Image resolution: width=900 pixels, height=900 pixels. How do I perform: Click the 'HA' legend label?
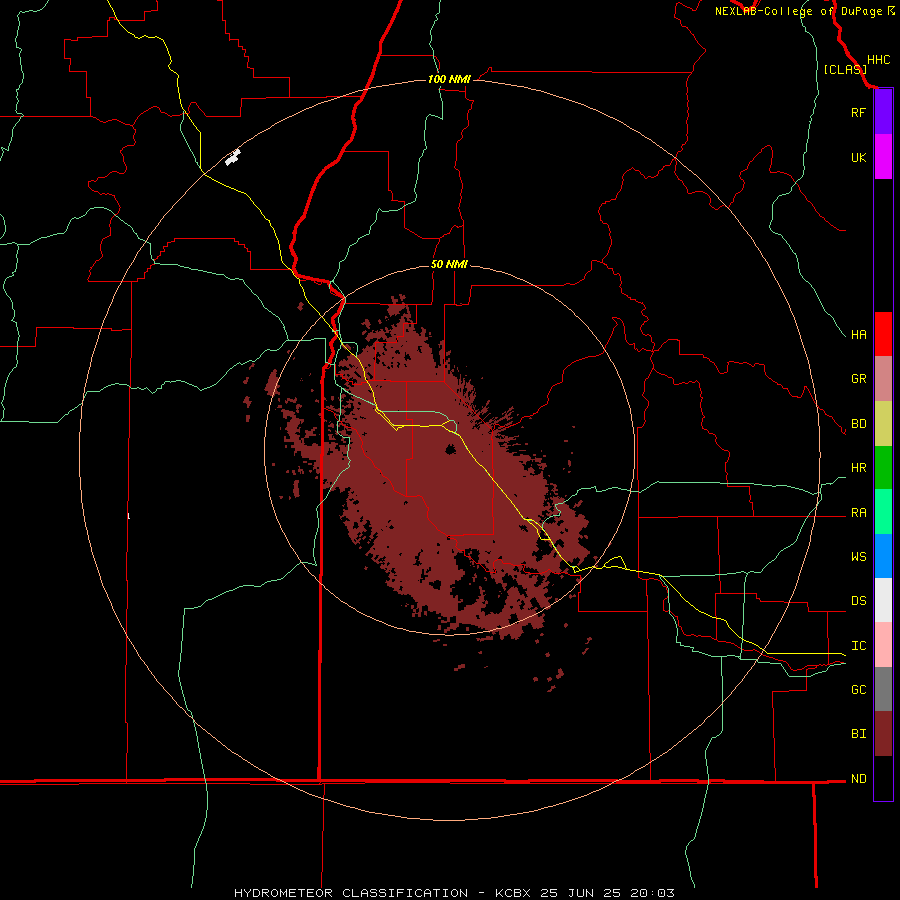coord(858,335)
